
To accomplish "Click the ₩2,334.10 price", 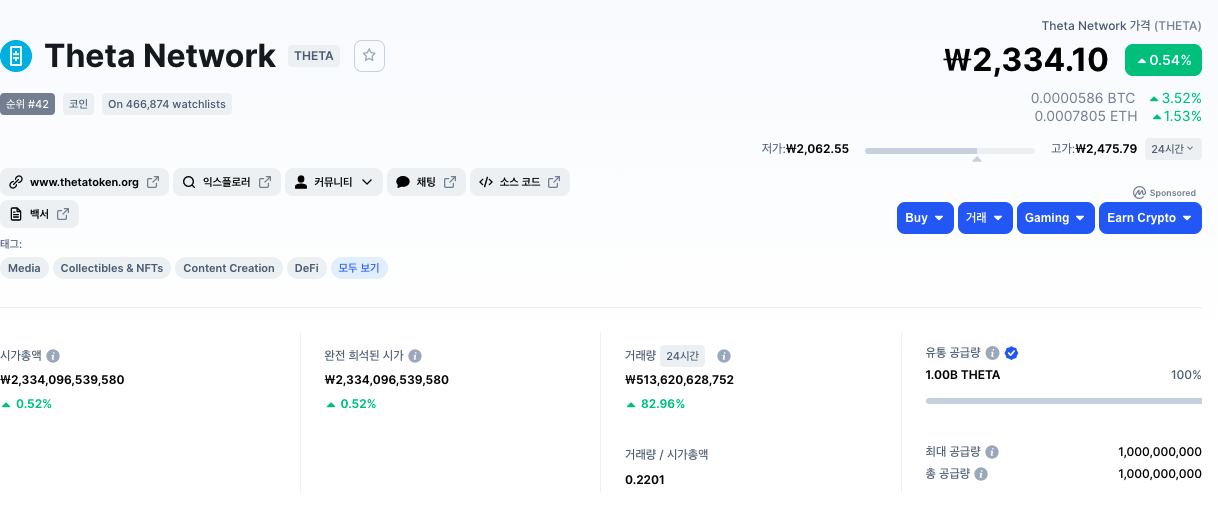I will (x=1027, y=60).
